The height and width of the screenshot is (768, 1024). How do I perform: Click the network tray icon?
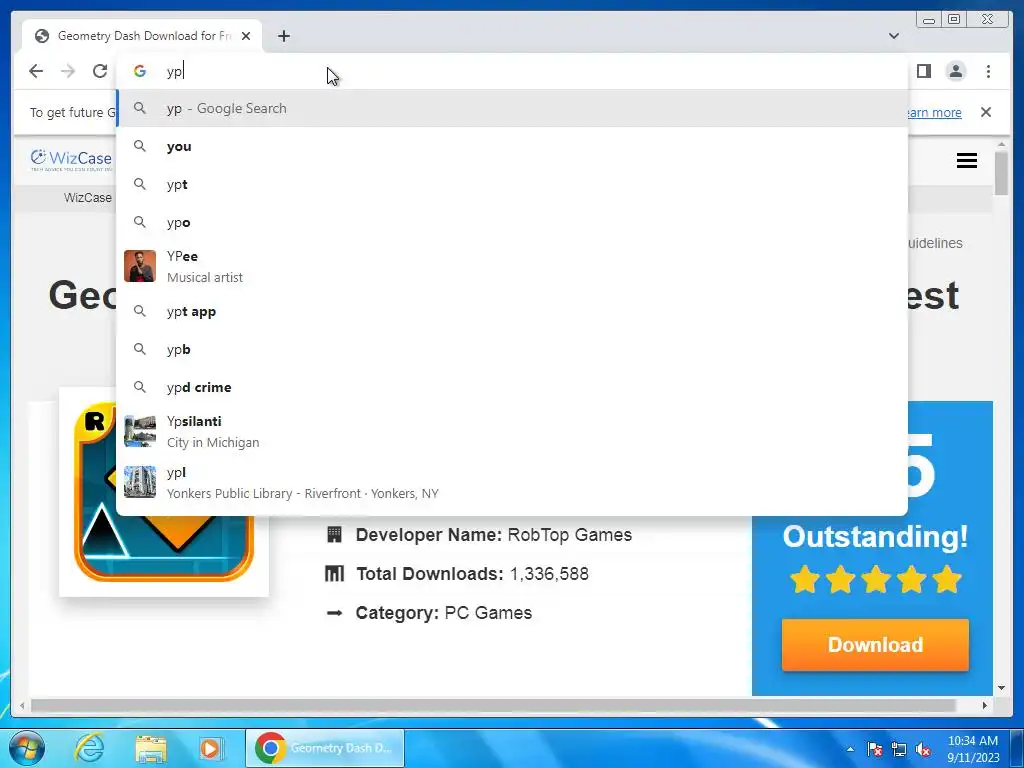(899, 749)
